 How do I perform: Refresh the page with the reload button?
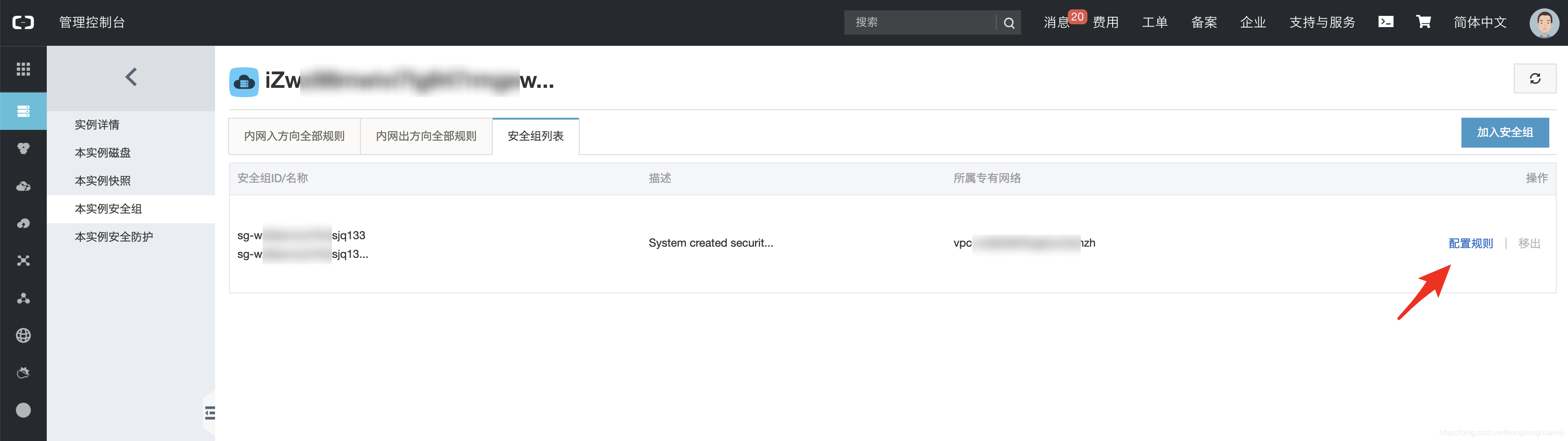pos(1534,78)
